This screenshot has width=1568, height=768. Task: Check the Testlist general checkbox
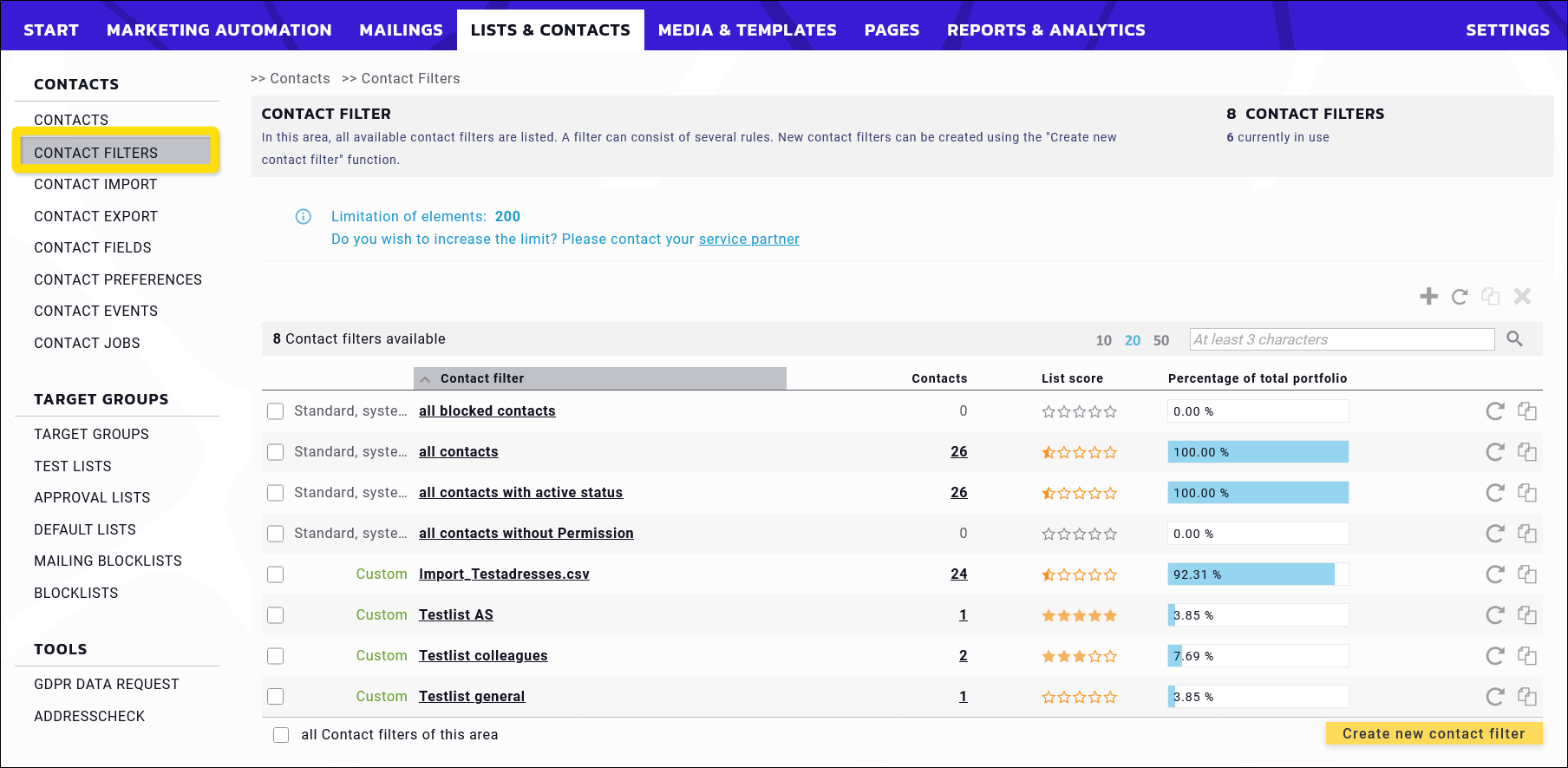pyautogui.click(x=276, y=697)
